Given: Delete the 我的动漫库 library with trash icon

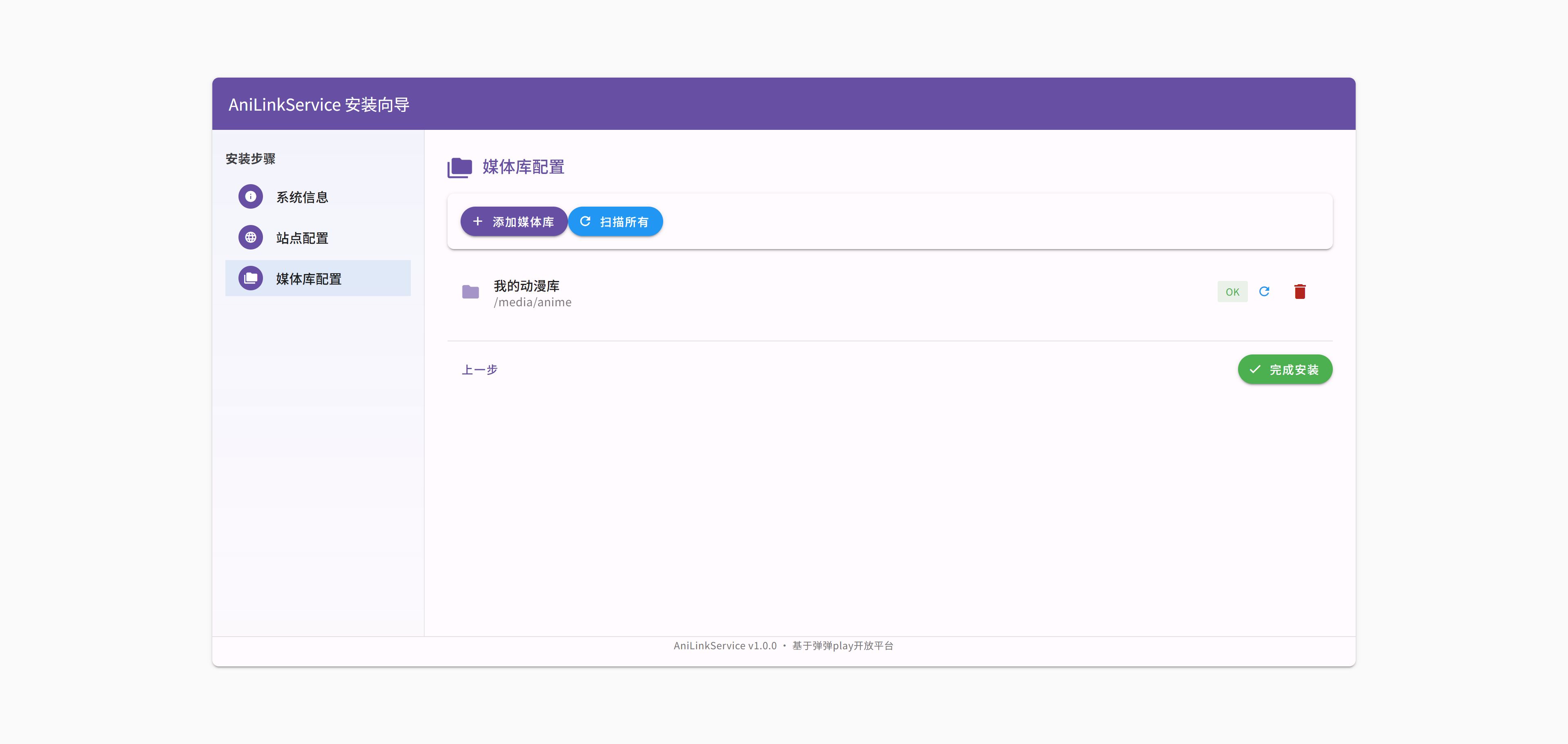Looking at the screenshot, I should pyautogui.click(x=1300, y=292).
